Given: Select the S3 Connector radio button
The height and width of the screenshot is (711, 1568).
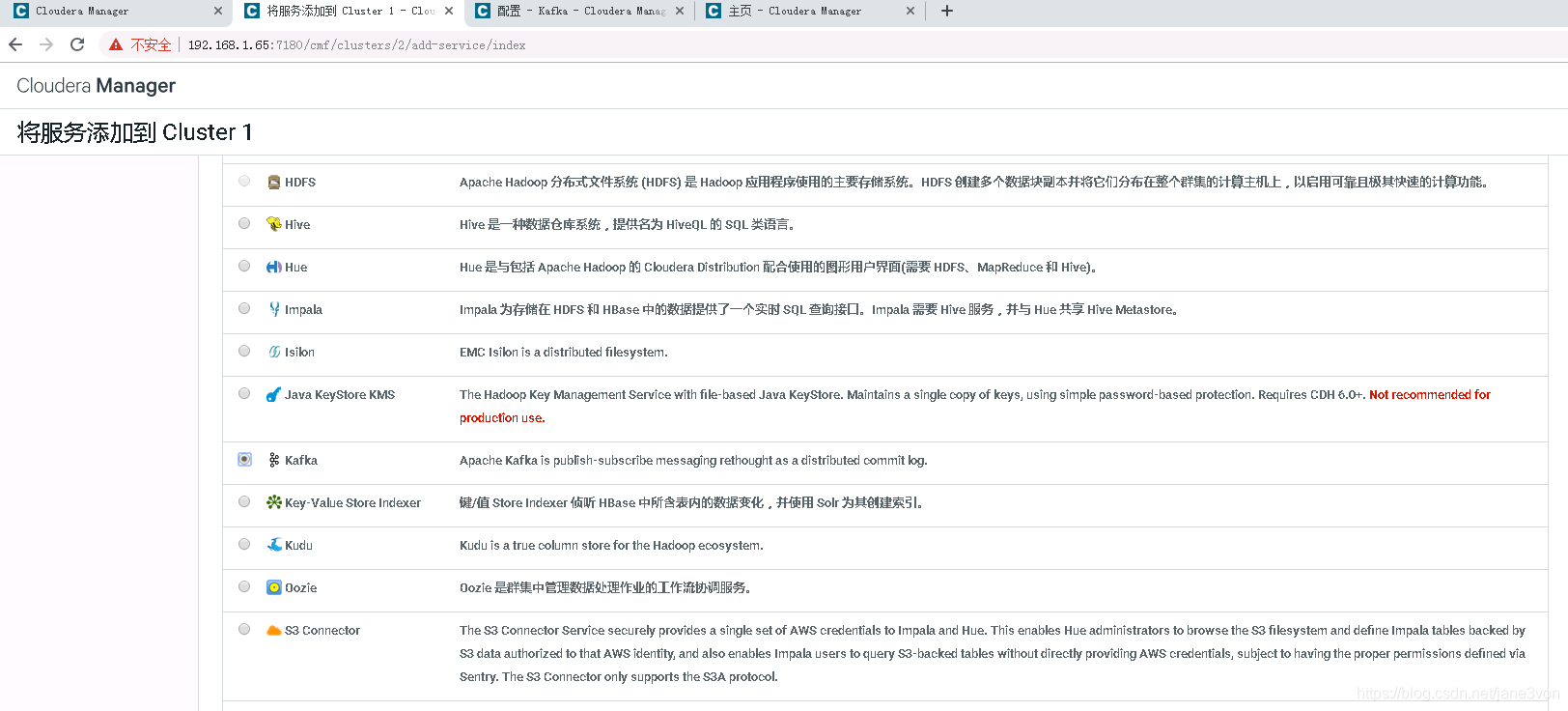Looking at the screenshot, I should 244,629.
